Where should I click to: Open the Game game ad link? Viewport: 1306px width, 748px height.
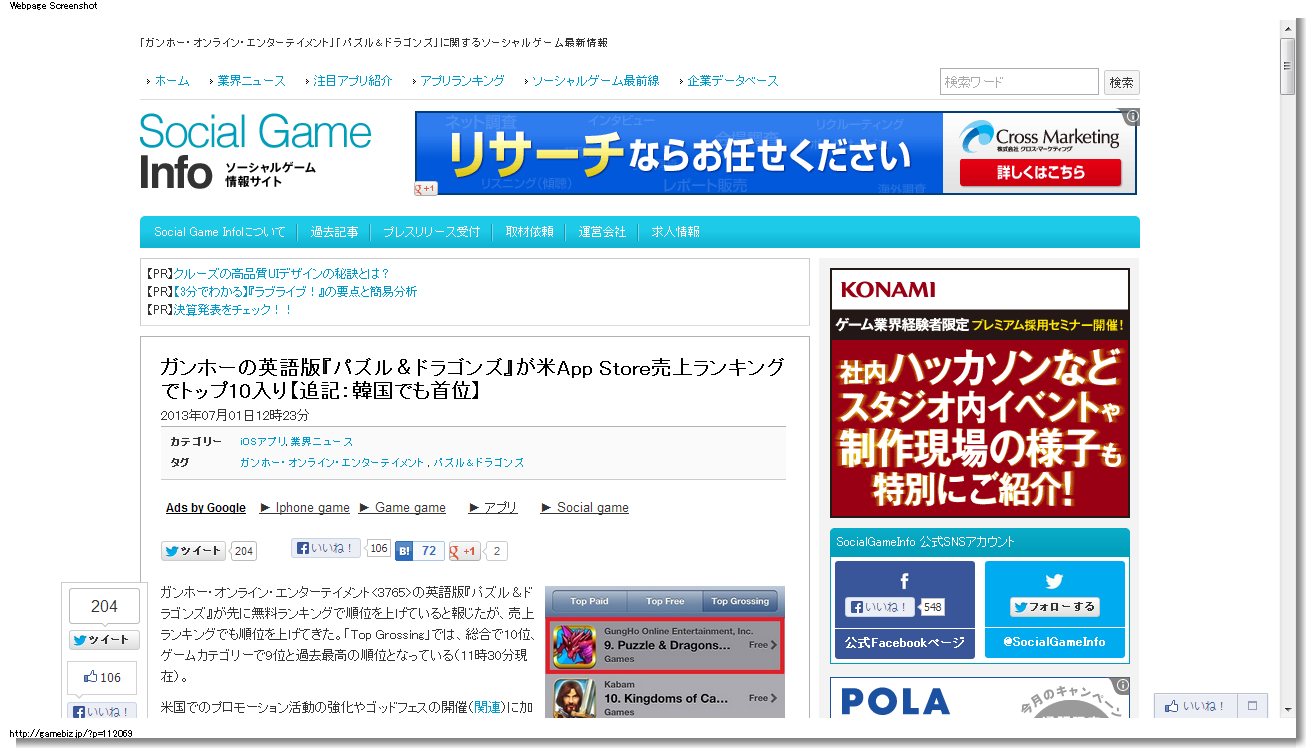point(403,508)
